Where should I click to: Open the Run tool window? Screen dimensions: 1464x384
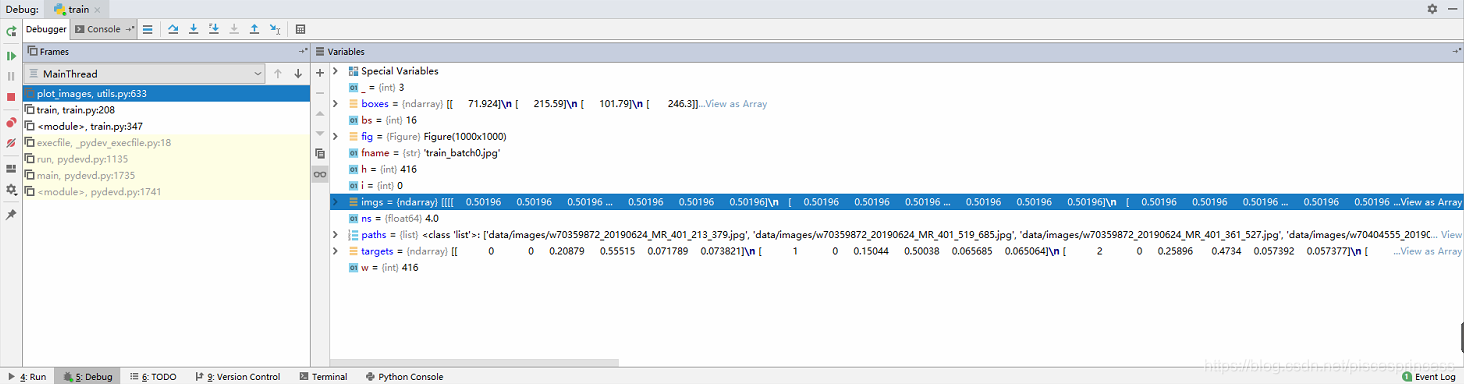point(27,377)
